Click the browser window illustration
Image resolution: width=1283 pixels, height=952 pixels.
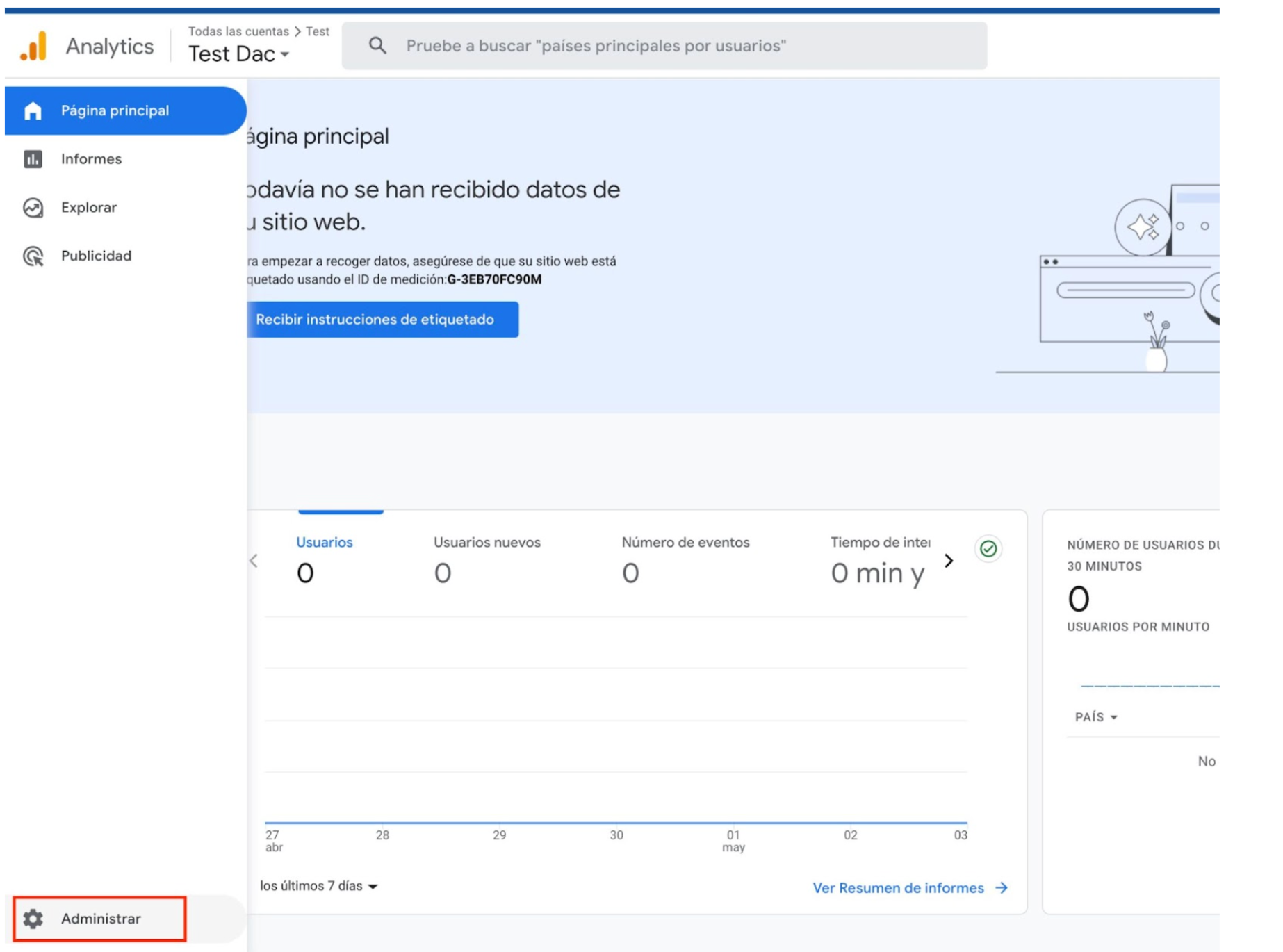(1129, 299)
